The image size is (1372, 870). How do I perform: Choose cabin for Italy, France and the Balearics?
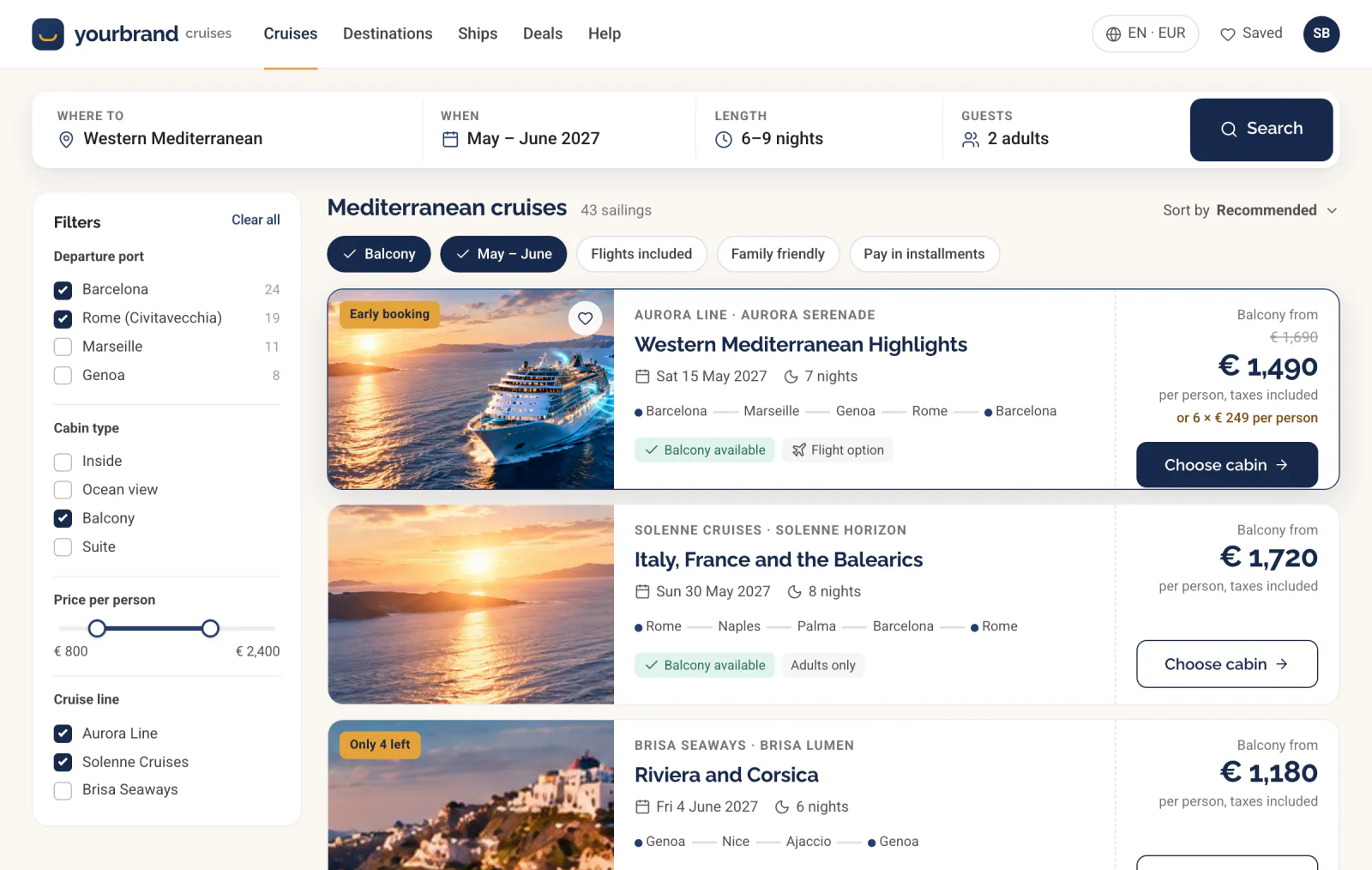[1227, 664]
